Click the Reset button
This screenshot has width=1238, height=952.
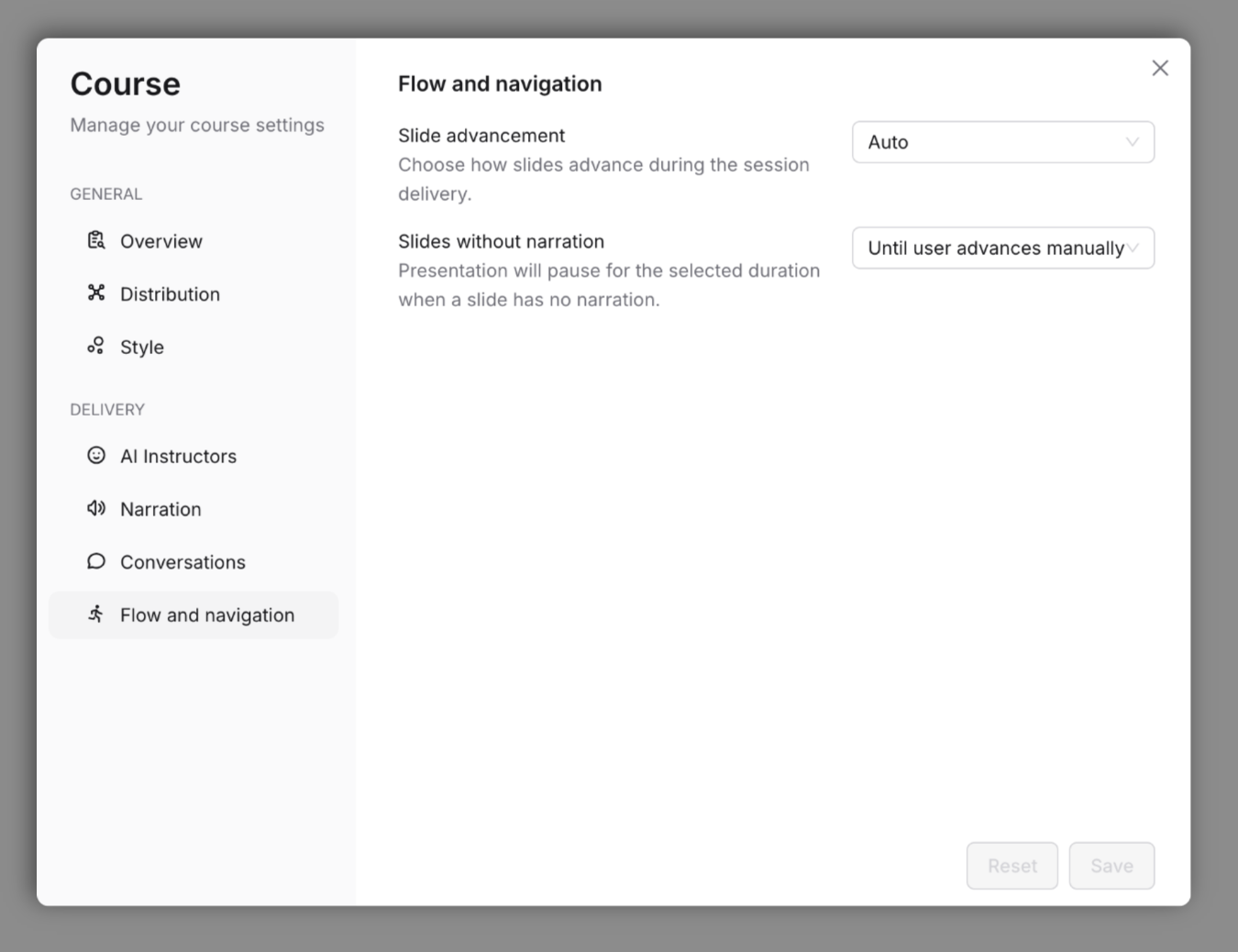click(x=1011, y=865)
